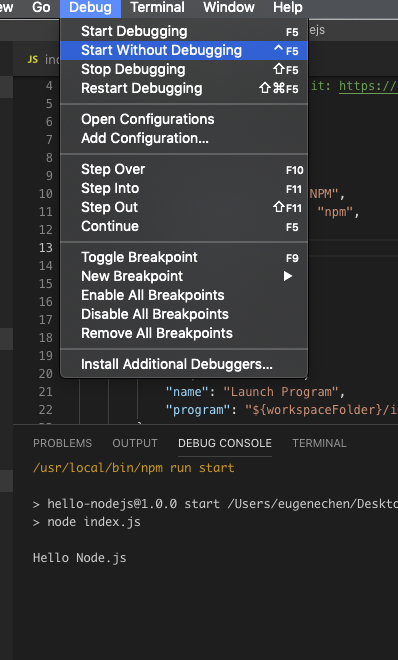Select Start Without Debugging
This screenshot has width=398, height=660.
tap(184, 51)
